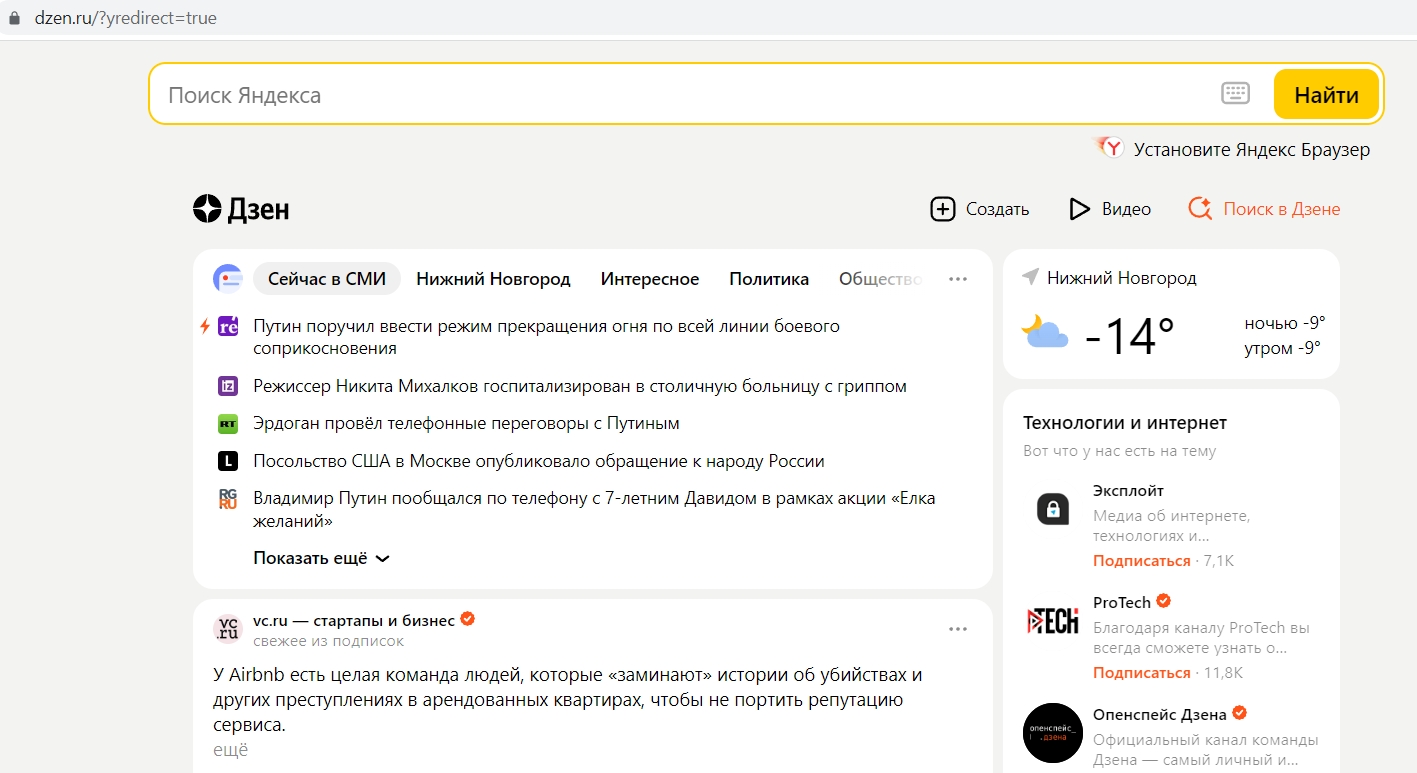
Task: Click the RT source icon beside Эрдоган headline
Action: [228, 423]
